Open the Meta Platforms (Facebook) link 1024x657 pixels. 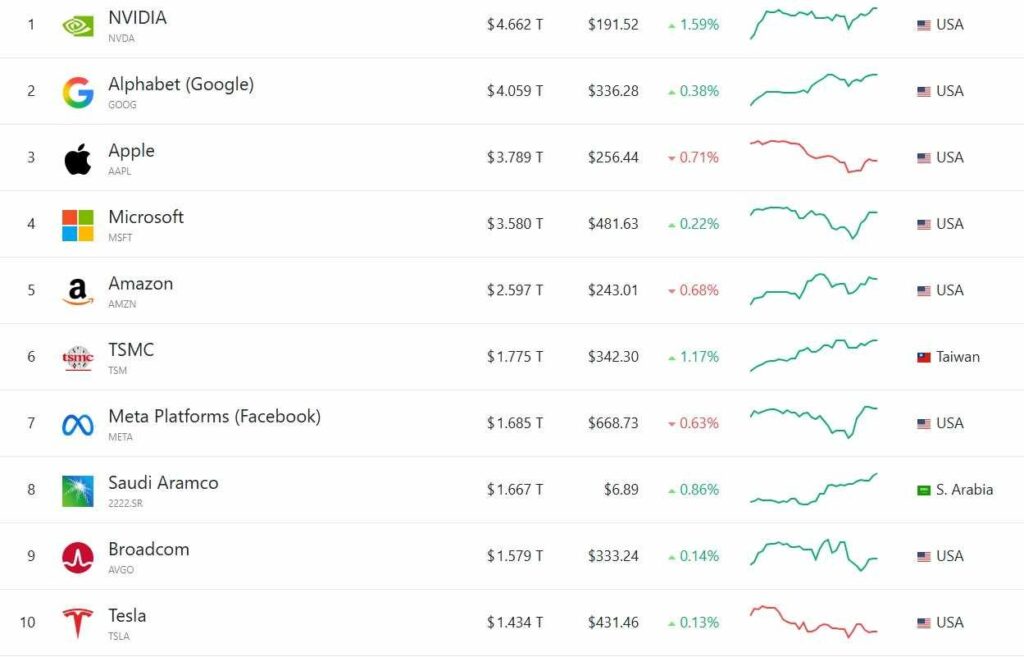tap(214, 416)
